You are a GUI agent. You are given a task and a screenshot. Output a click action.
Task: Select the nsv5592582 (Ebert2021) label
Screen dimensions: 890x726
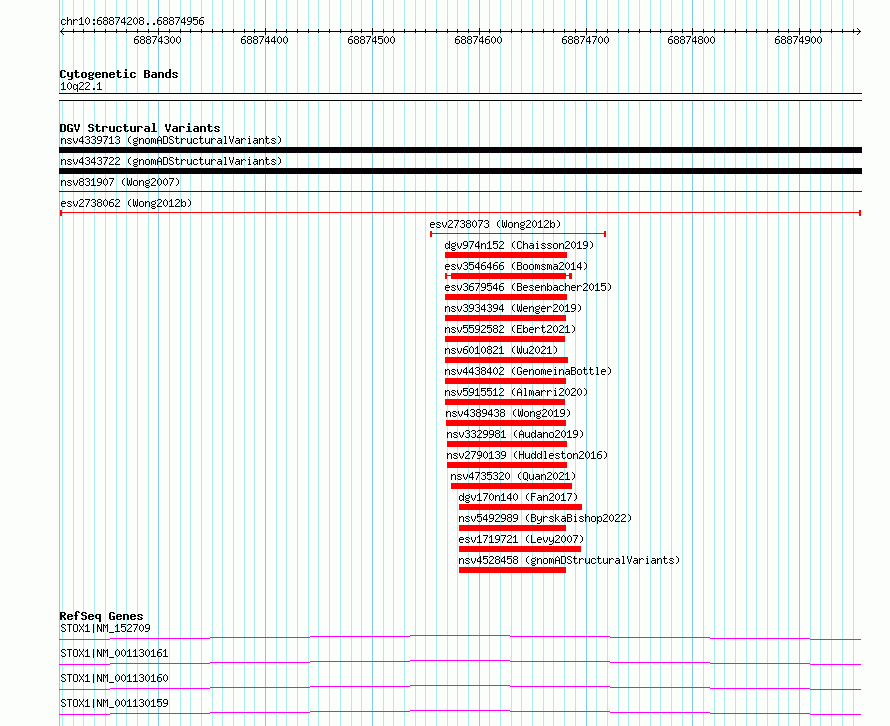coord(510,329)
